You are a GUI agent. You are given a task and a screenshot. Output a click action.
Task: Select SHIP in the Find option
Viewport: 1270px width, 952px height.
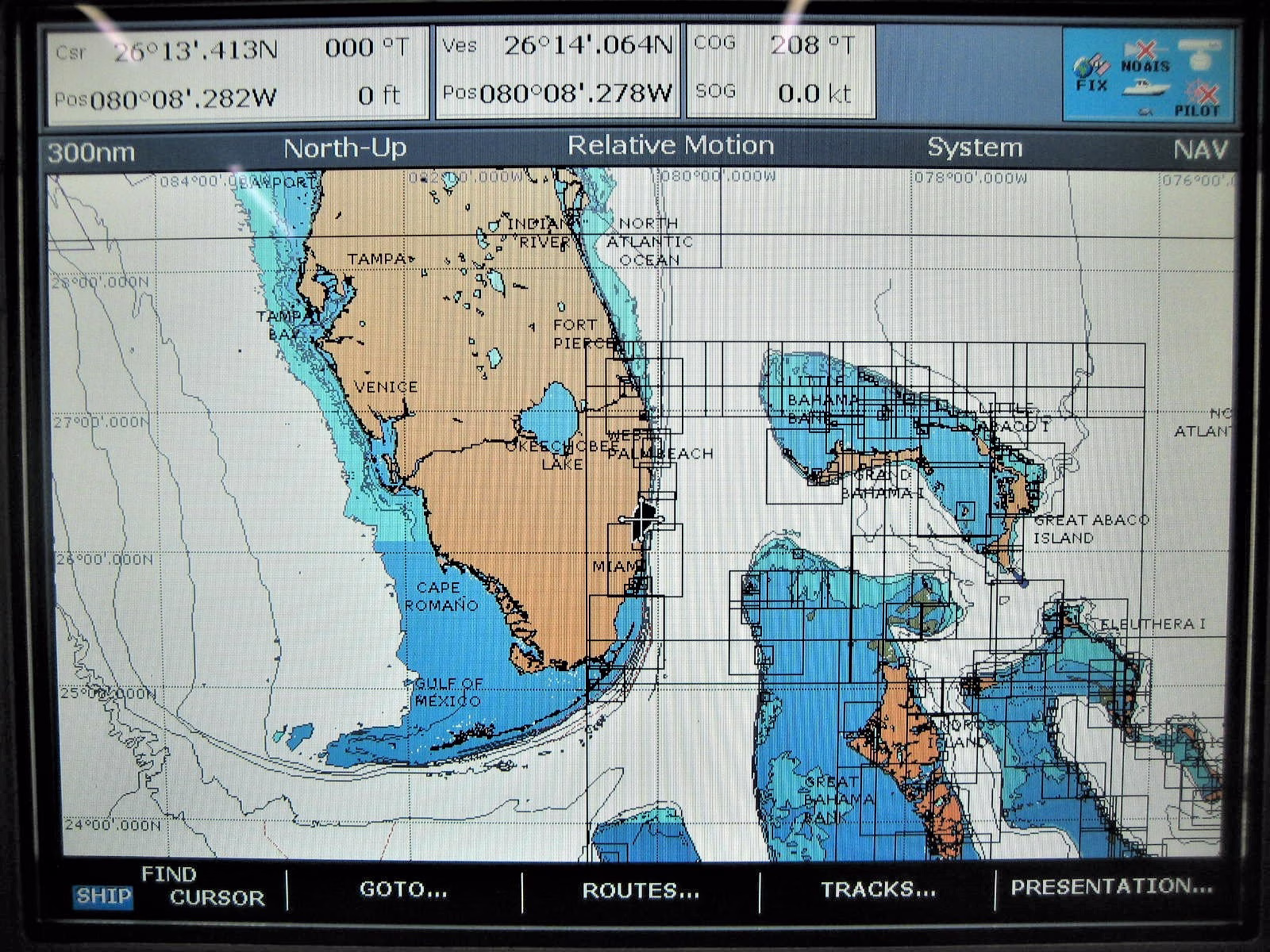103,896
